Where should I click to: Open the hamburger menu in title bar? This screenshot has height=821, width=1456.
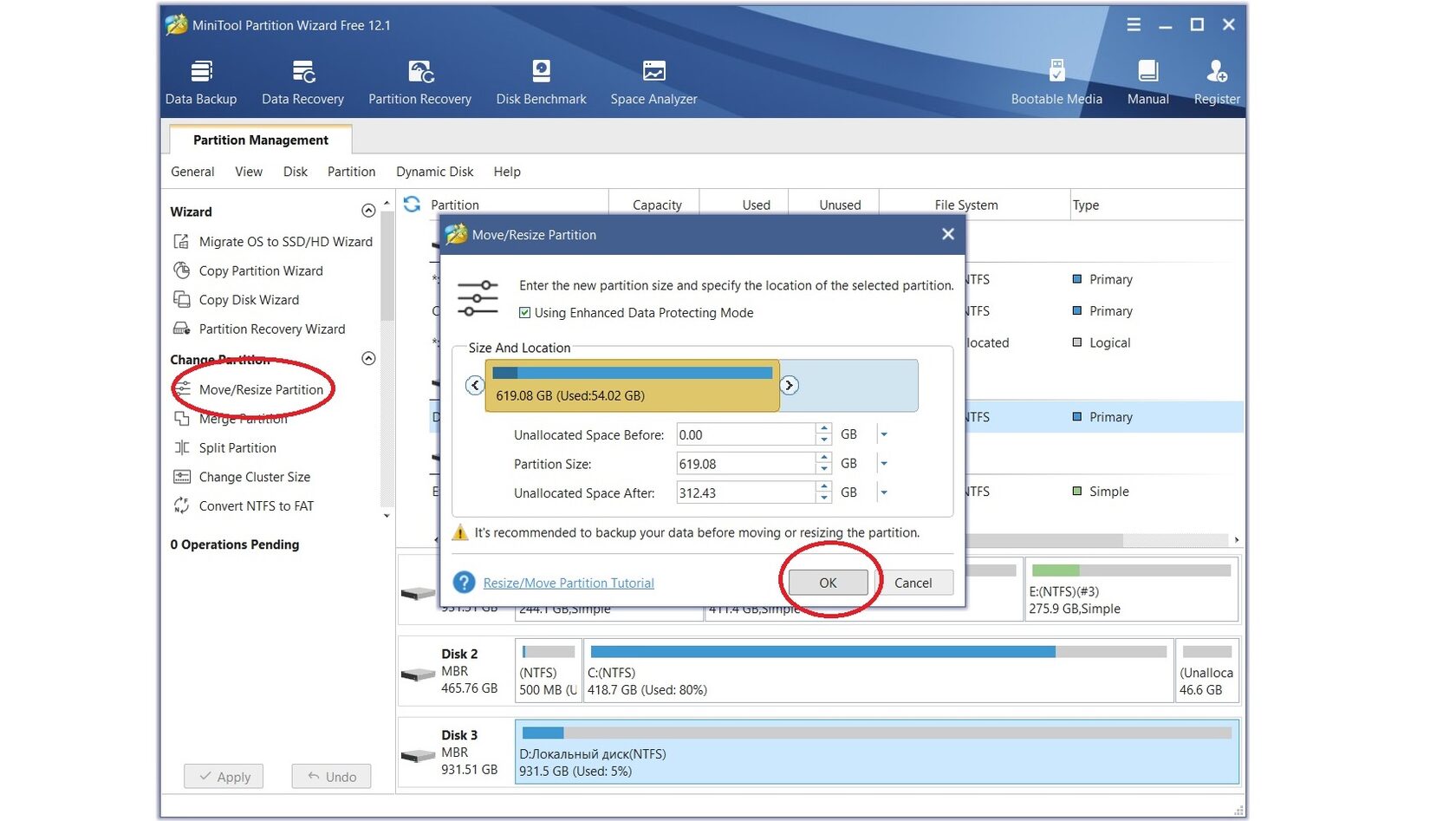click(x=1134, y=24)
